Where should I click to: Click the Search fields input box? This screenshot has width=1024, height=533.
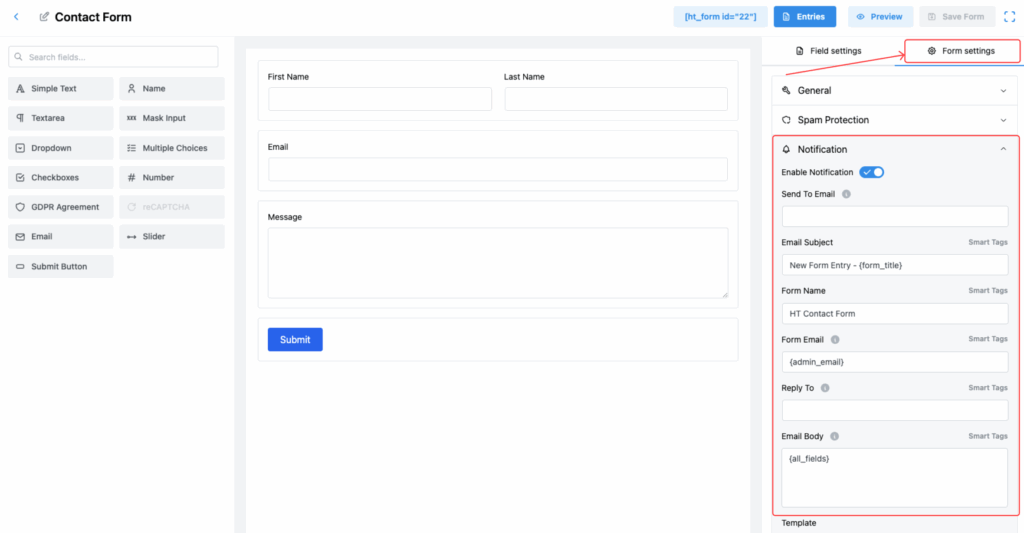coord(113,57)
